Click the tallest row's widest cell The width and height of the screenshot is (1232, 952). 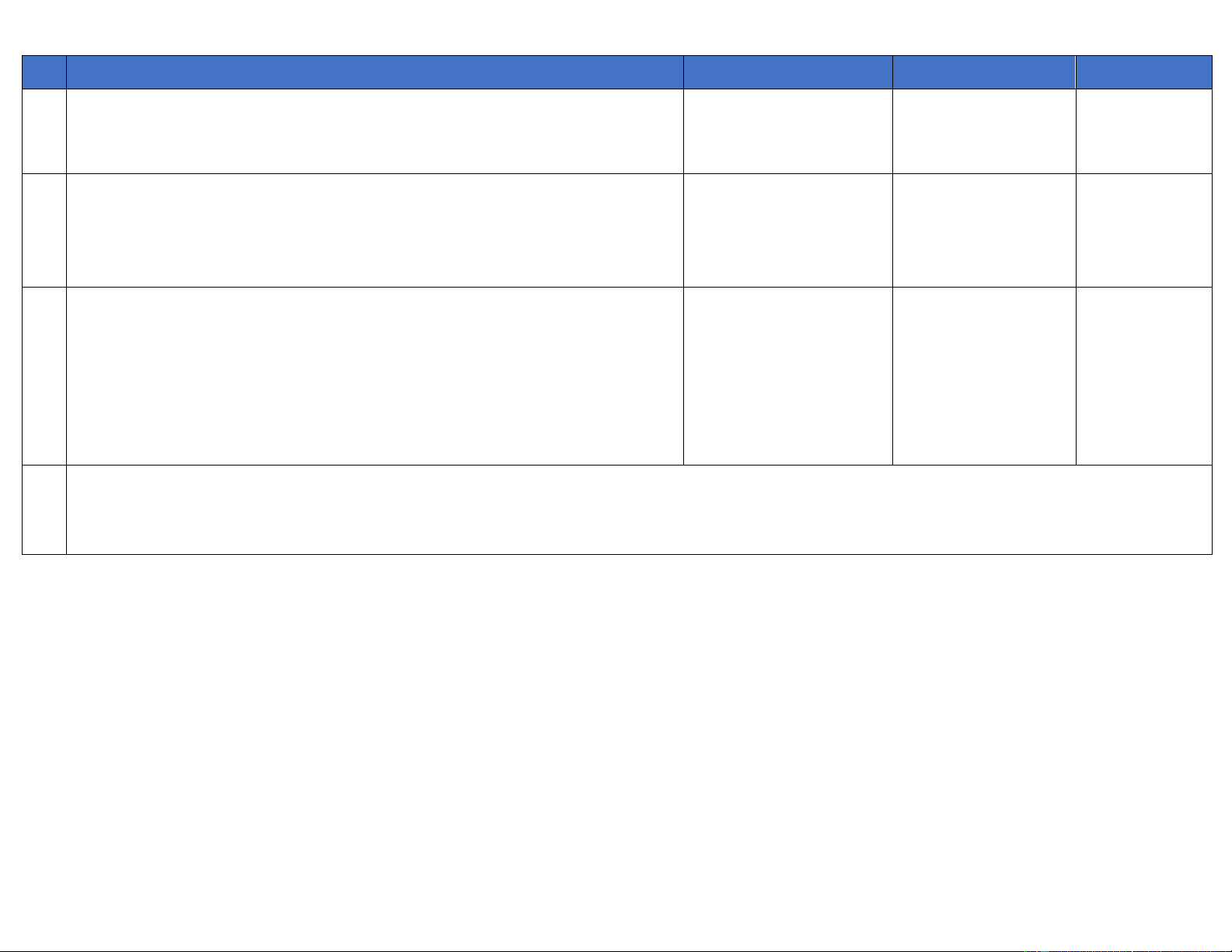(x=375, y=376)
